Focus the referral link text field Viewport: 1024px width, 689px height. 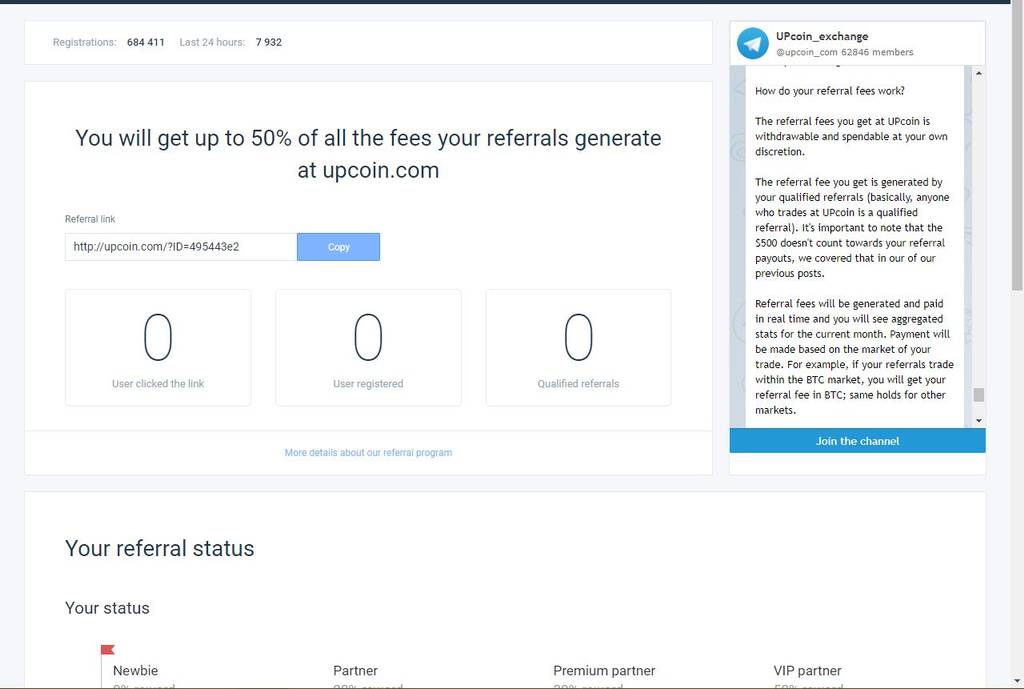tap(181, 247)
